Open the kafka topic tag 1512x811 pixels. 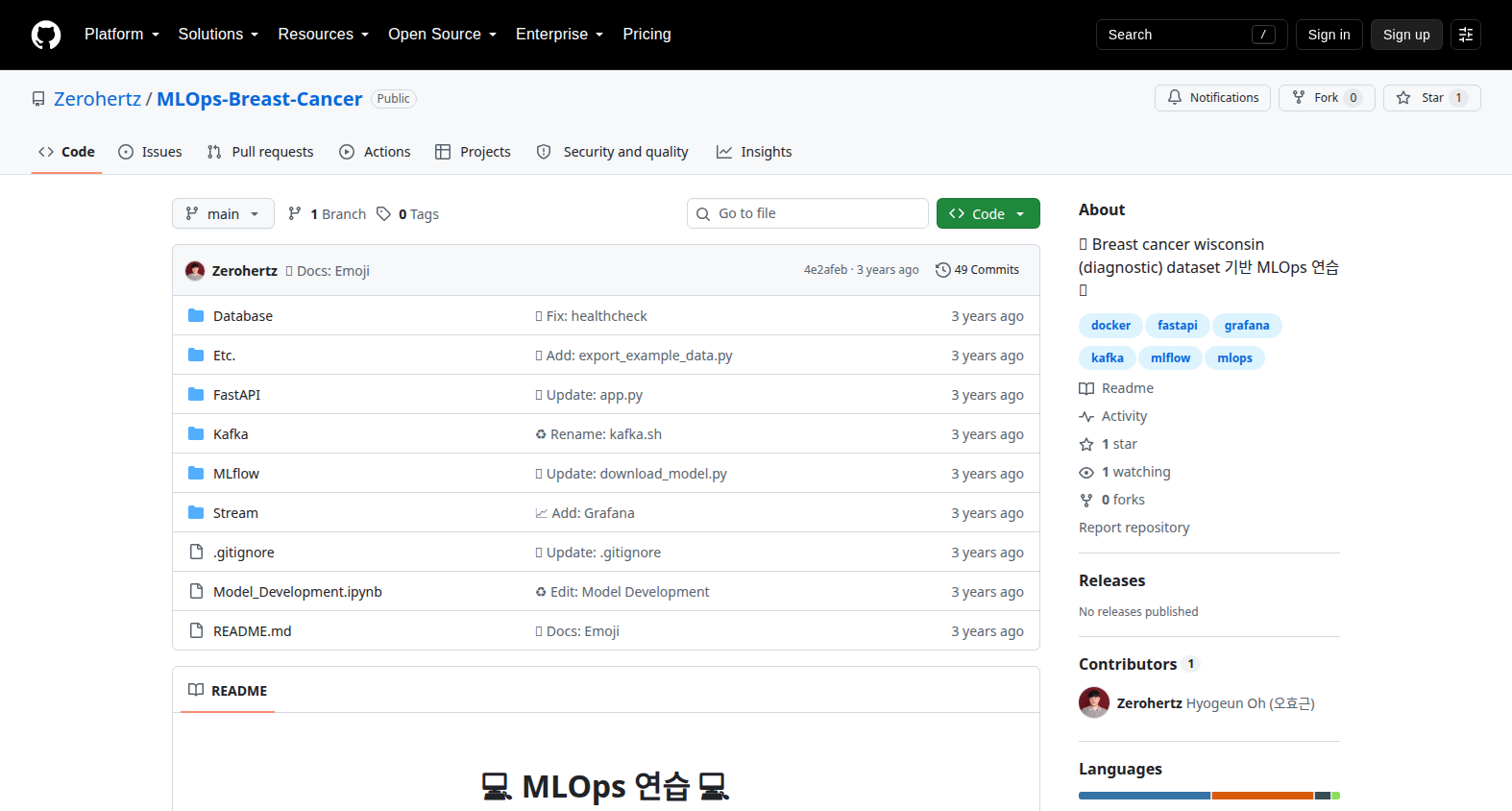(x=1108, y=358)
